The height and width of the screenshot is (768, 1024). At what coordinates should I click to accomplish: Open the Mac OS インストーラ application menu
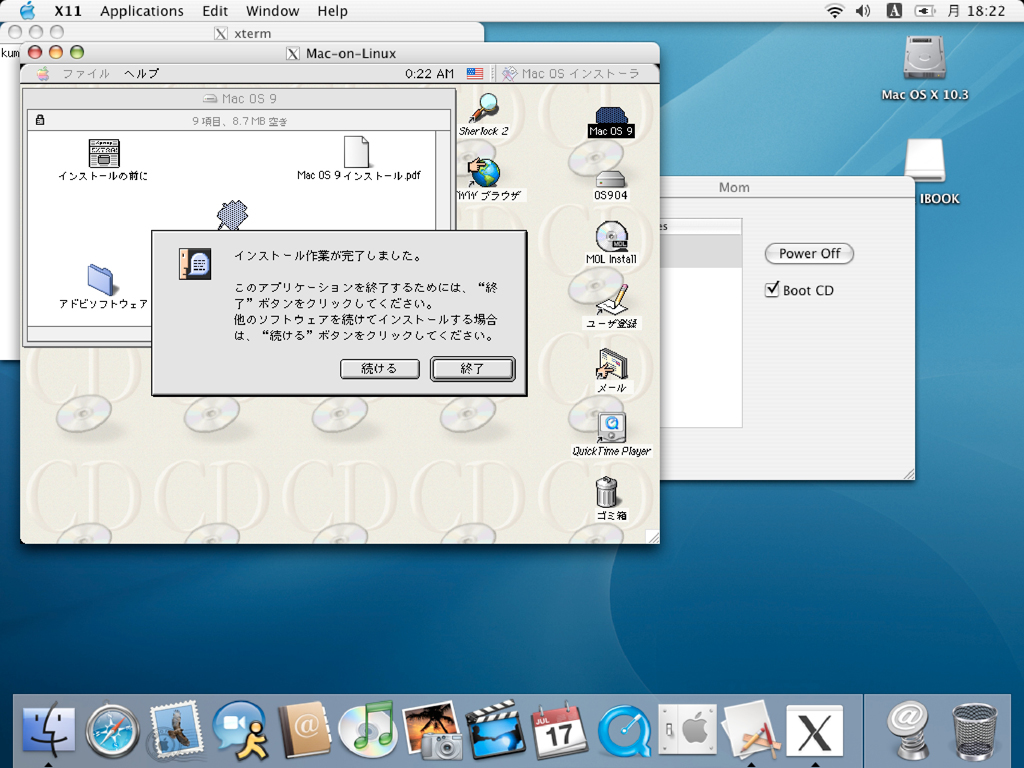571,74
